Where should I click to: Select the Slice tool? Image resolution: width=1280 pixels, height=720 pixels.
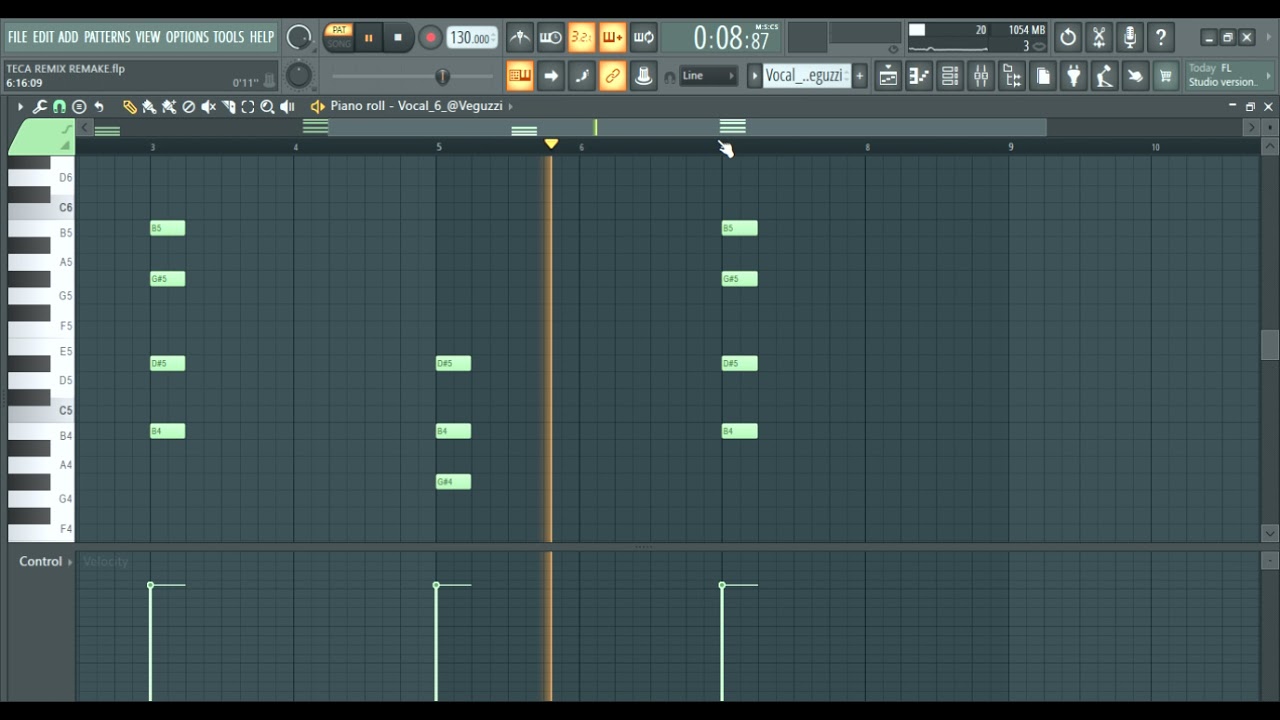pyautogui.click(x=228, y=106)
